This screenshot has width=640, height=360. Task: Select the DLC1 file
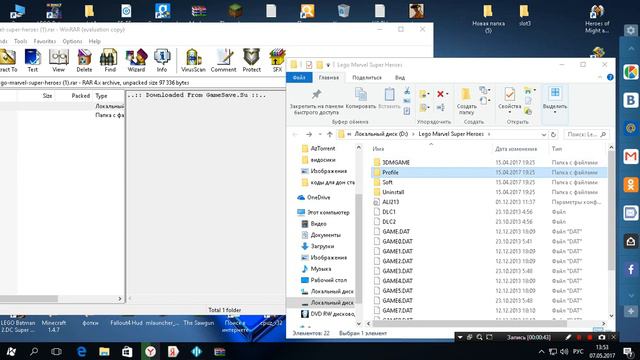[389, 211]
